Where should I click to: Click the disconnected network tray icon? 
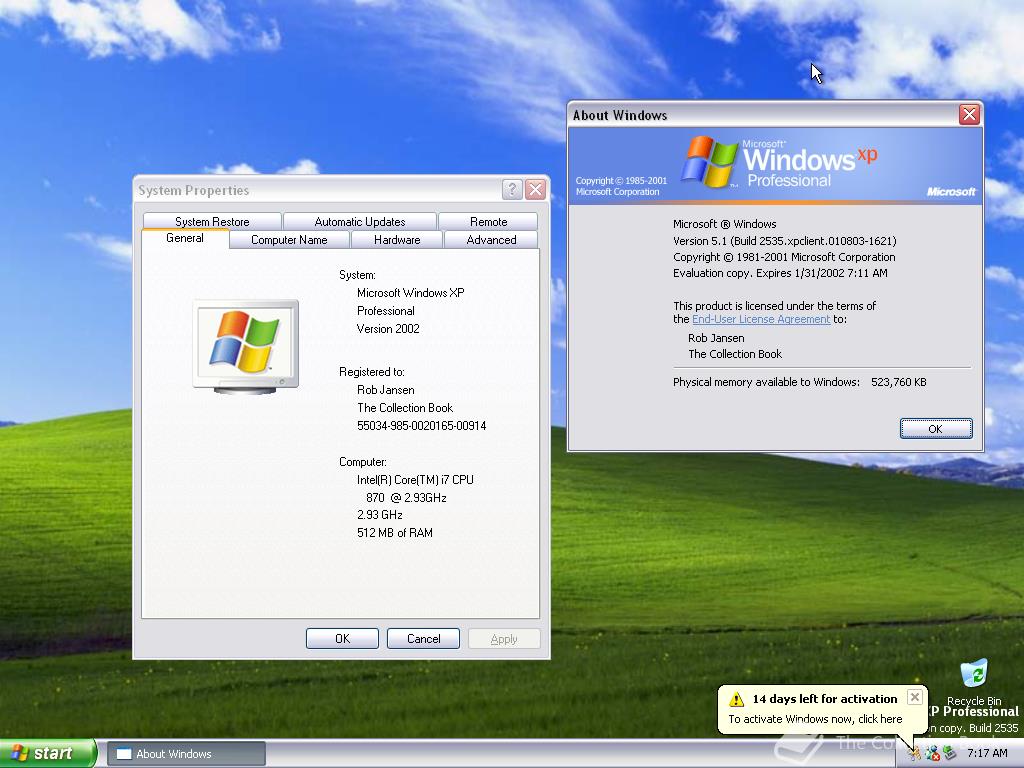click(932, 754)
